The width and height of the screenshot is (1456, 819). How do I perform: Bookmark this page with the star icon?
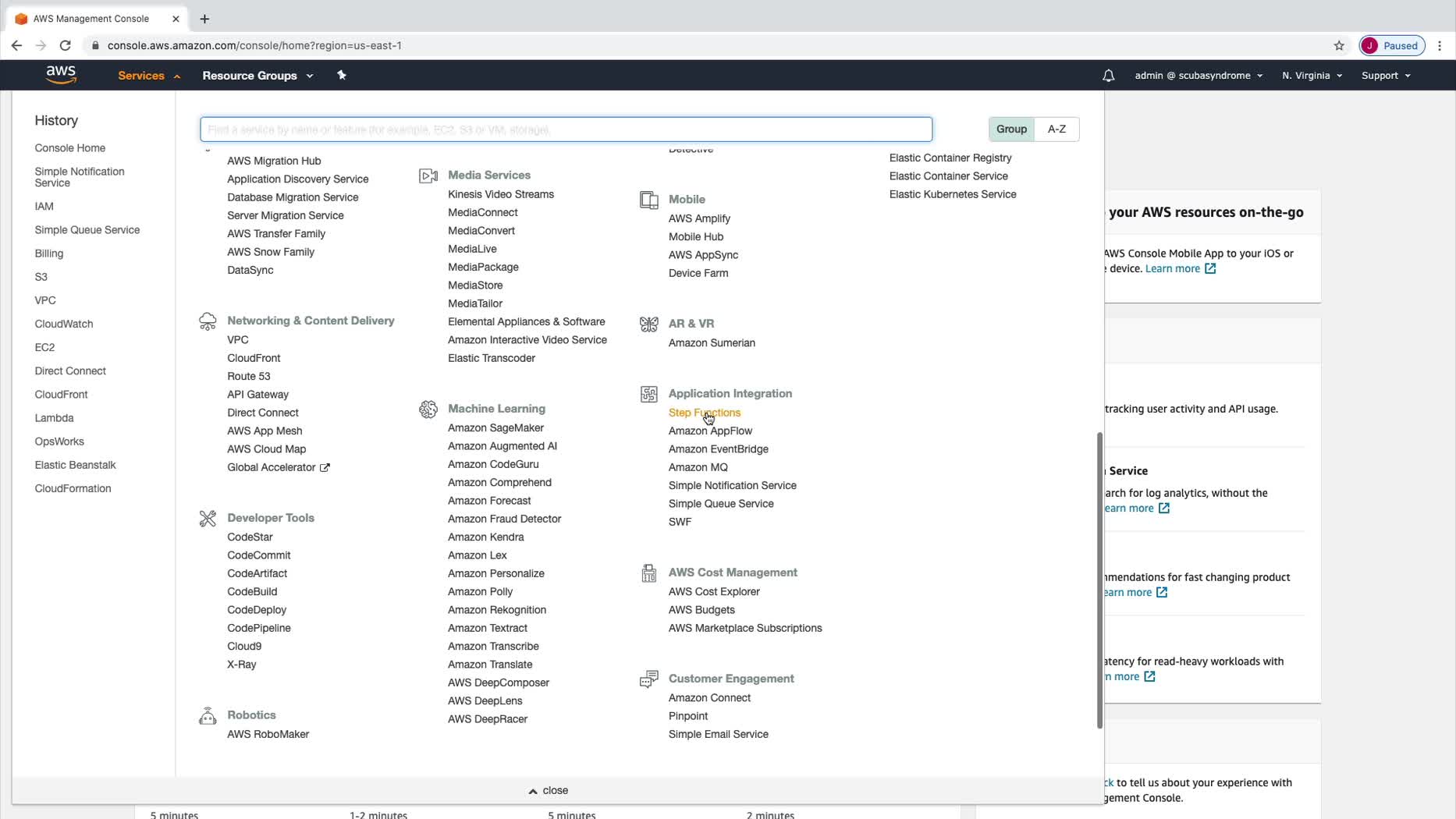(x=1339, y=45)
